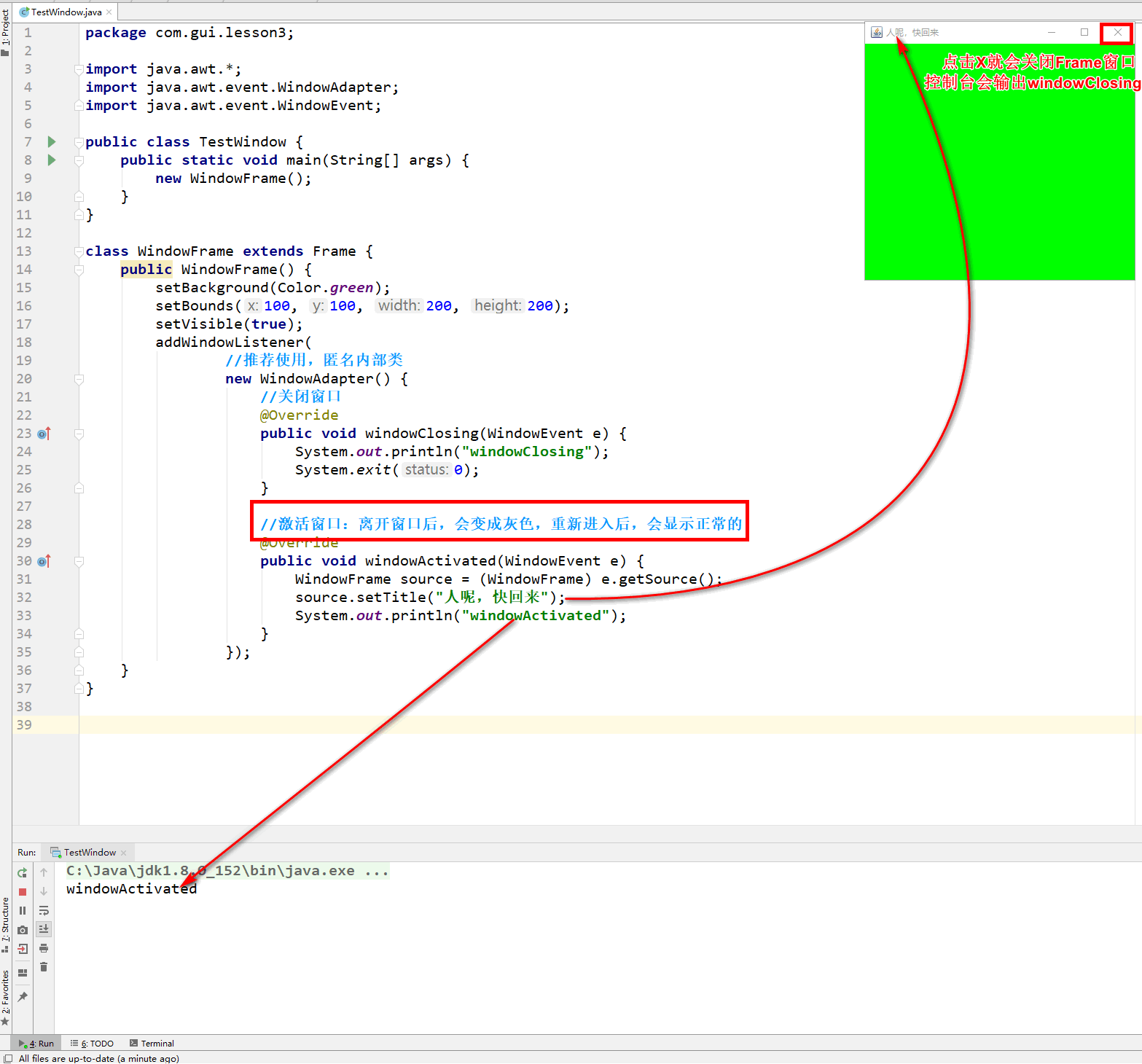Open the Terminal tool window tab
Screen dimensions: 1142x1064
click(x=152, y=1044)
